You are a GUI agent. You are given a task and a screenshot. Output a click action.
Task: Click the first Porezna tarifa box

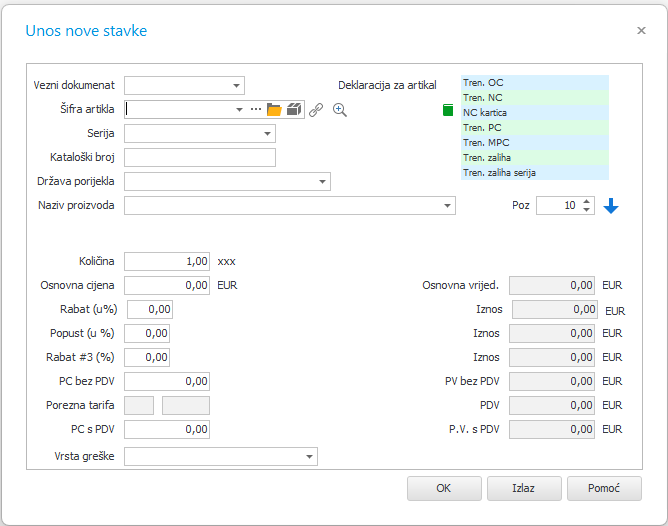[x=139, y=405]
